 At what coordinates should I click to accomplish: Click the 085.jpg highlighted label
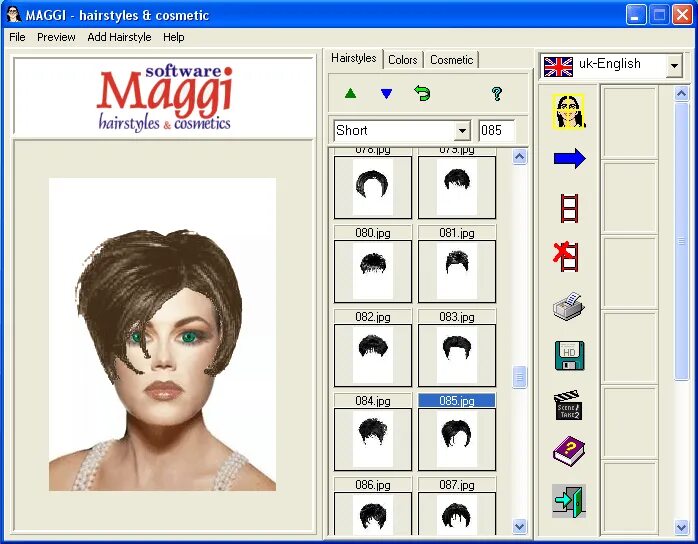click(x=457, y=401)
